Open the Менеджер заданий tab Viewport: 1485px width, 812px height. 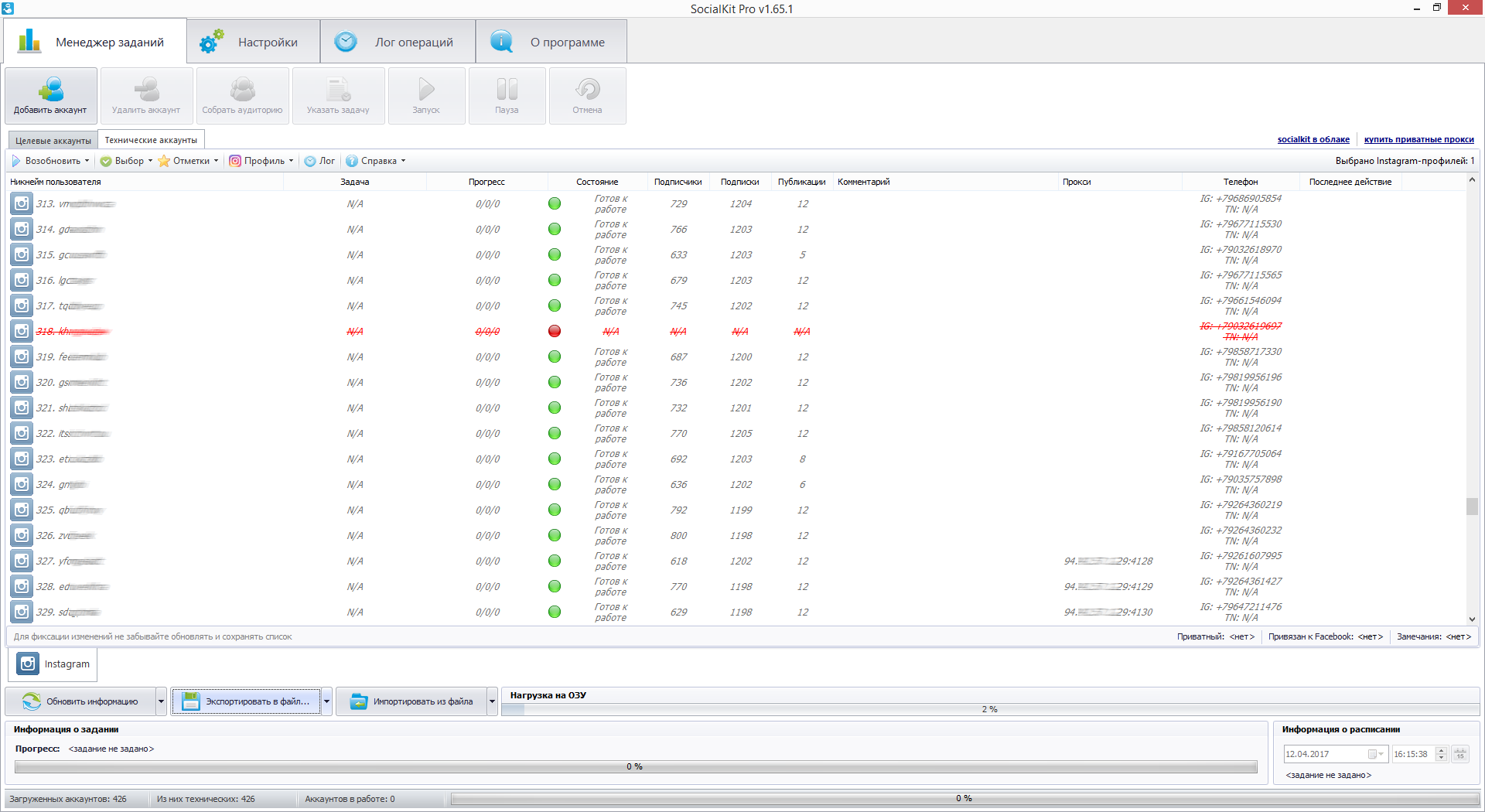pos(95,42)
